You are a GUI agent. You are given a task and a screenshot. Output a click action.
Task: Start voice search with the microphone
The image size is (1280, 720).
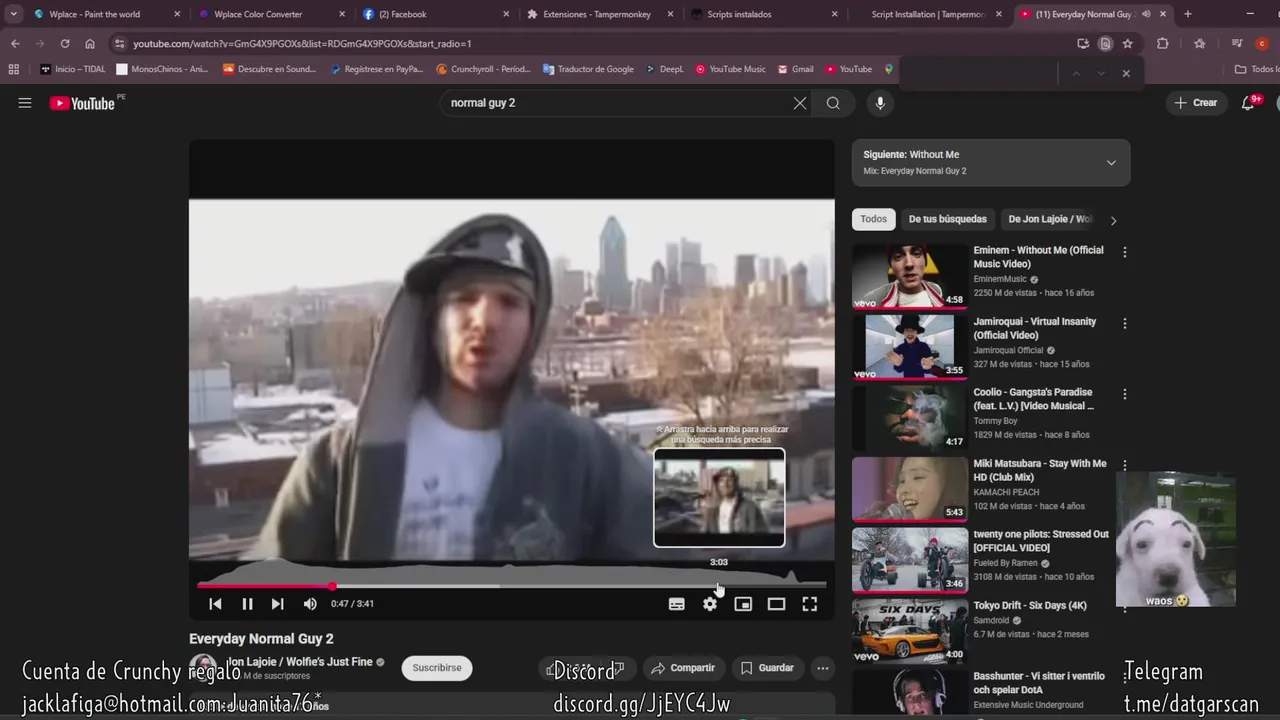pyautogui.click(x=880, y=103)
